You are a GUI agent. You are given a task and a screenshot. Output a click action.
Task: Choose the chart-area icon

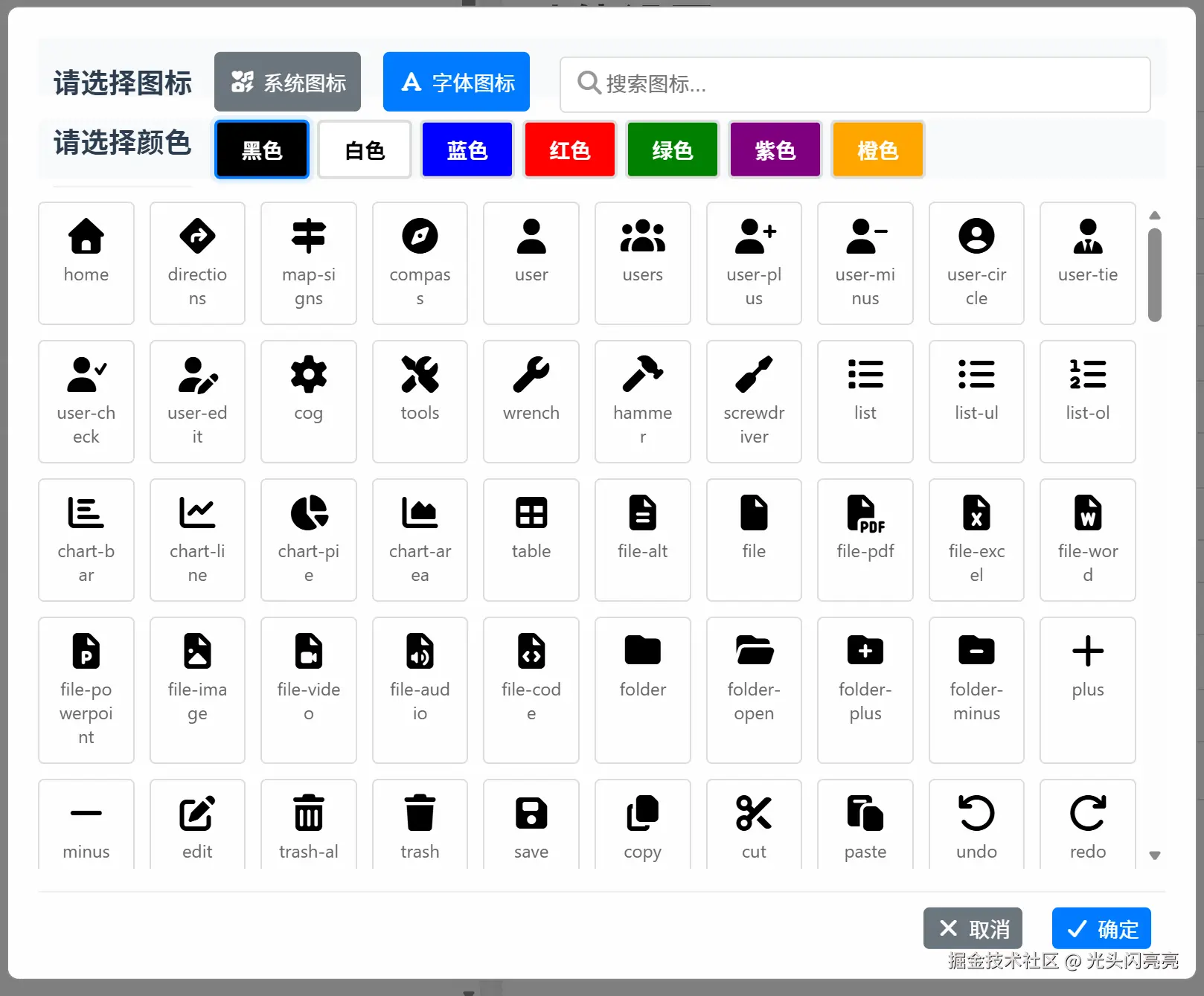pos(420,539)
